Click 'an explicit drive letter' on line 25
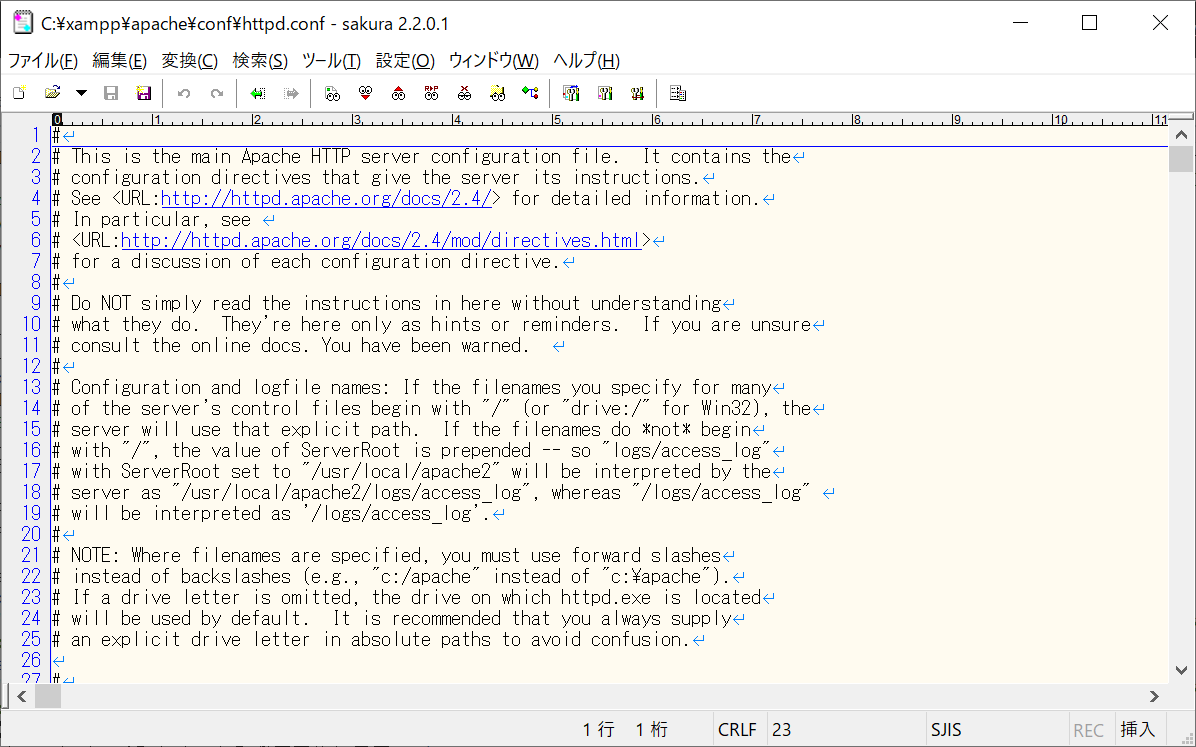The width and height of the screenshot is (1196, 747). click(191, 639)
